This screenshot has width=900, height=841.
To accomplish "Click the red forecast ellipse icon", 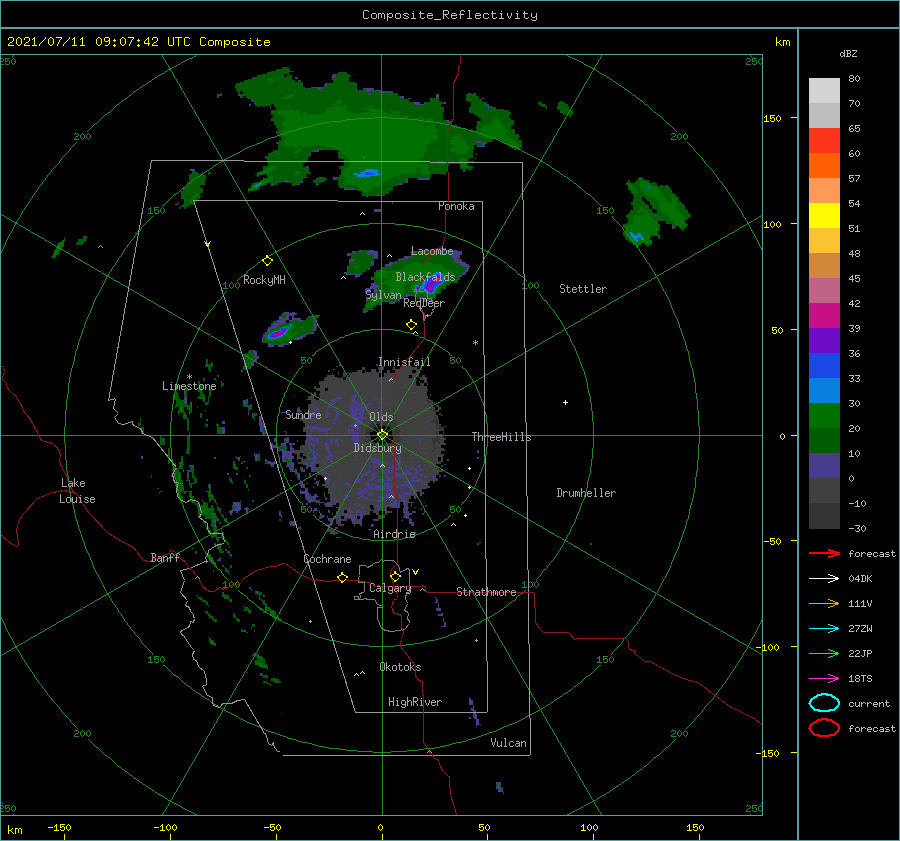I will pos(824,728).
